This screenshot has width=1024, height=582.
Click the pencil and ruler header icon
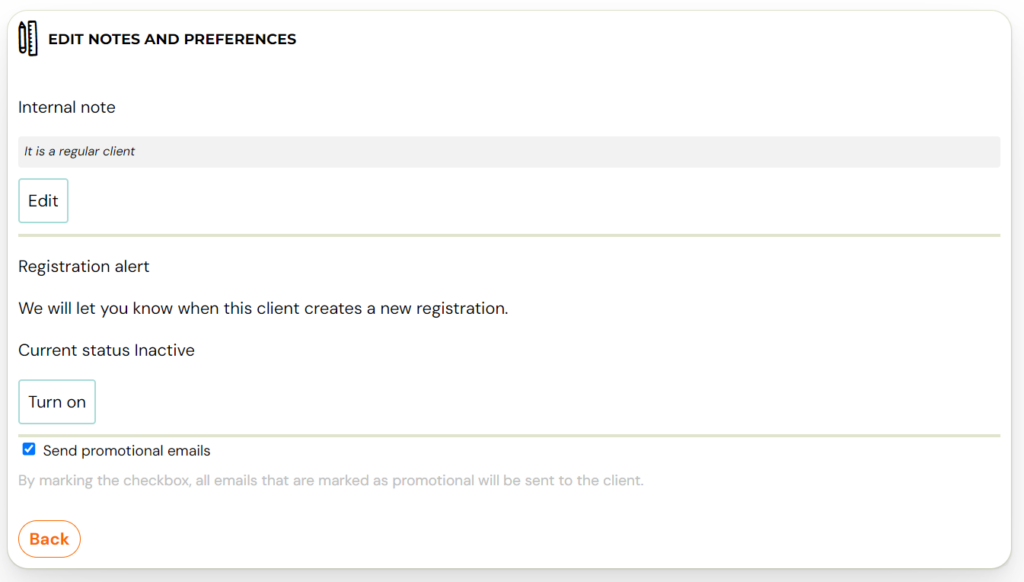(28, 39)
